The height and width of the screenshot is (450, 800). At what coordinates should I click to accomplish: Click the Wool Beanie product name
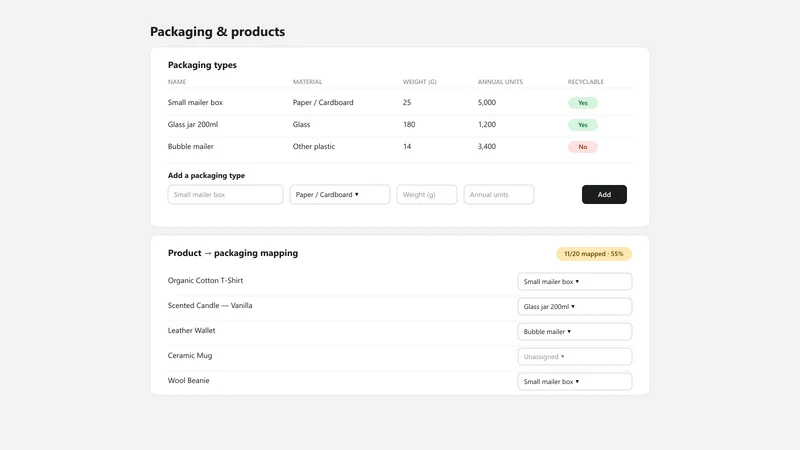point(189,381)
